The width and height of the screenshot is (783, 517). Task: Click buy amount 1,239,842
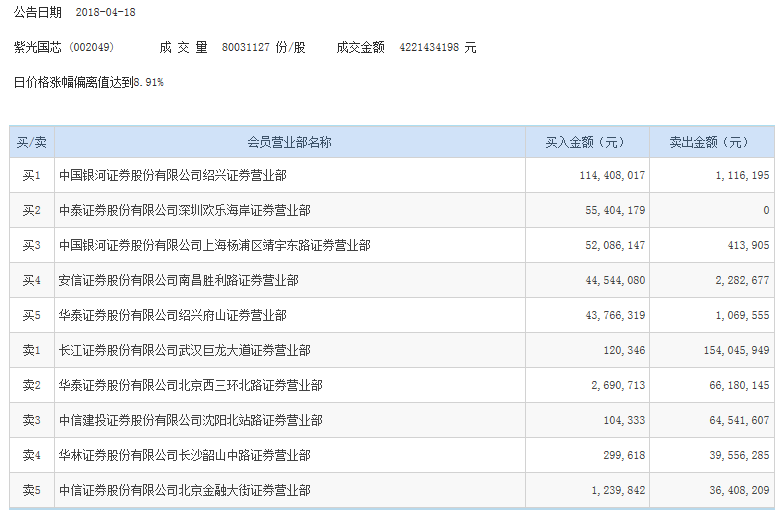coord(618,490)
